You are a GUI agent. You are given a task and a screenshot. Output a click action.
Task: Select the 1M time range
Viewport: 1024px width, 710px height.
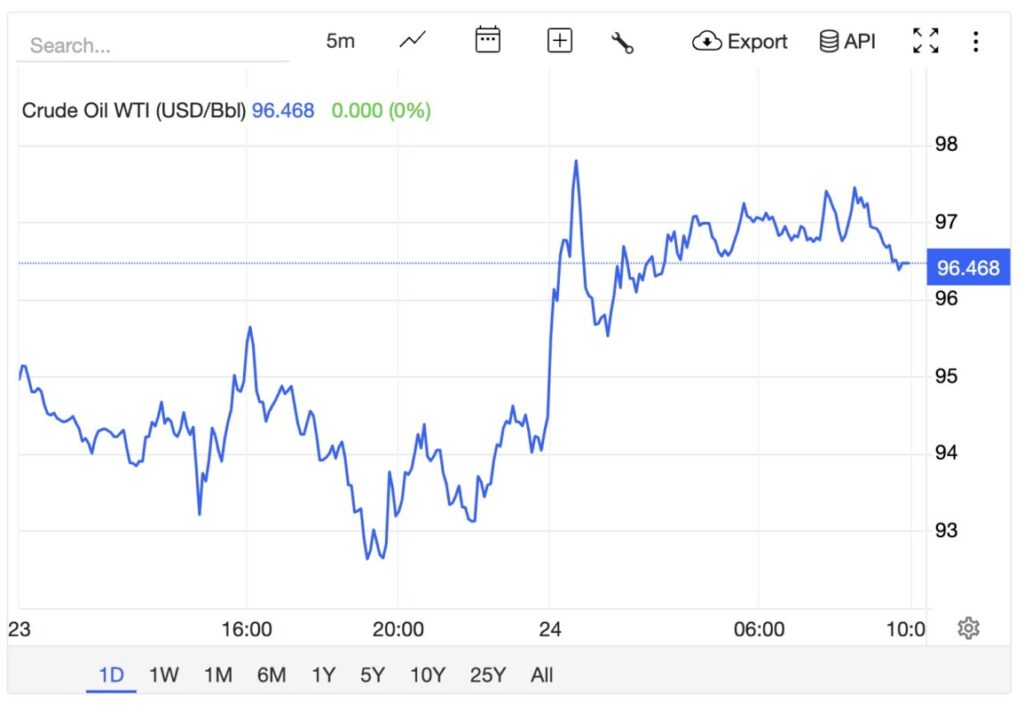point(217,675)
